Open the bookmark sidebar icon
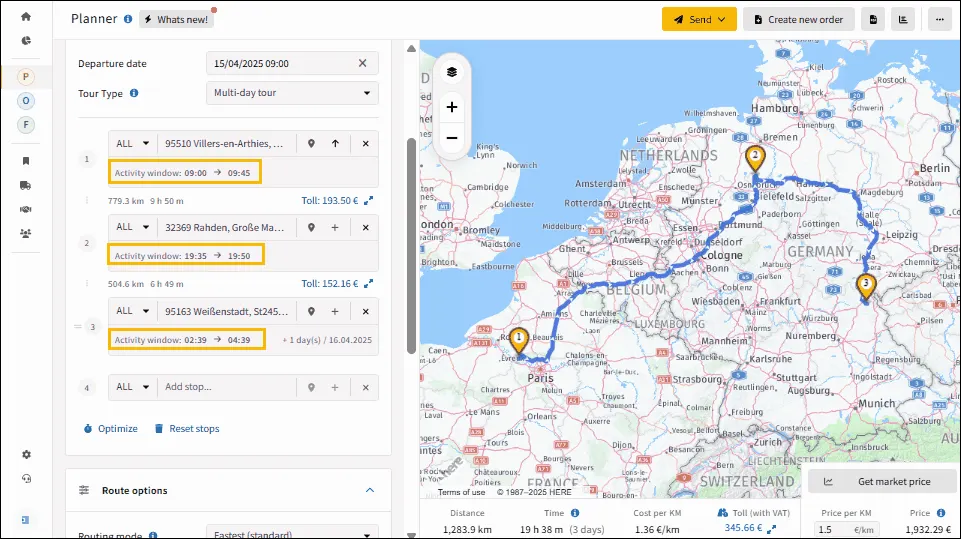Screen dimensions: 961x539 tap(26, 161)
